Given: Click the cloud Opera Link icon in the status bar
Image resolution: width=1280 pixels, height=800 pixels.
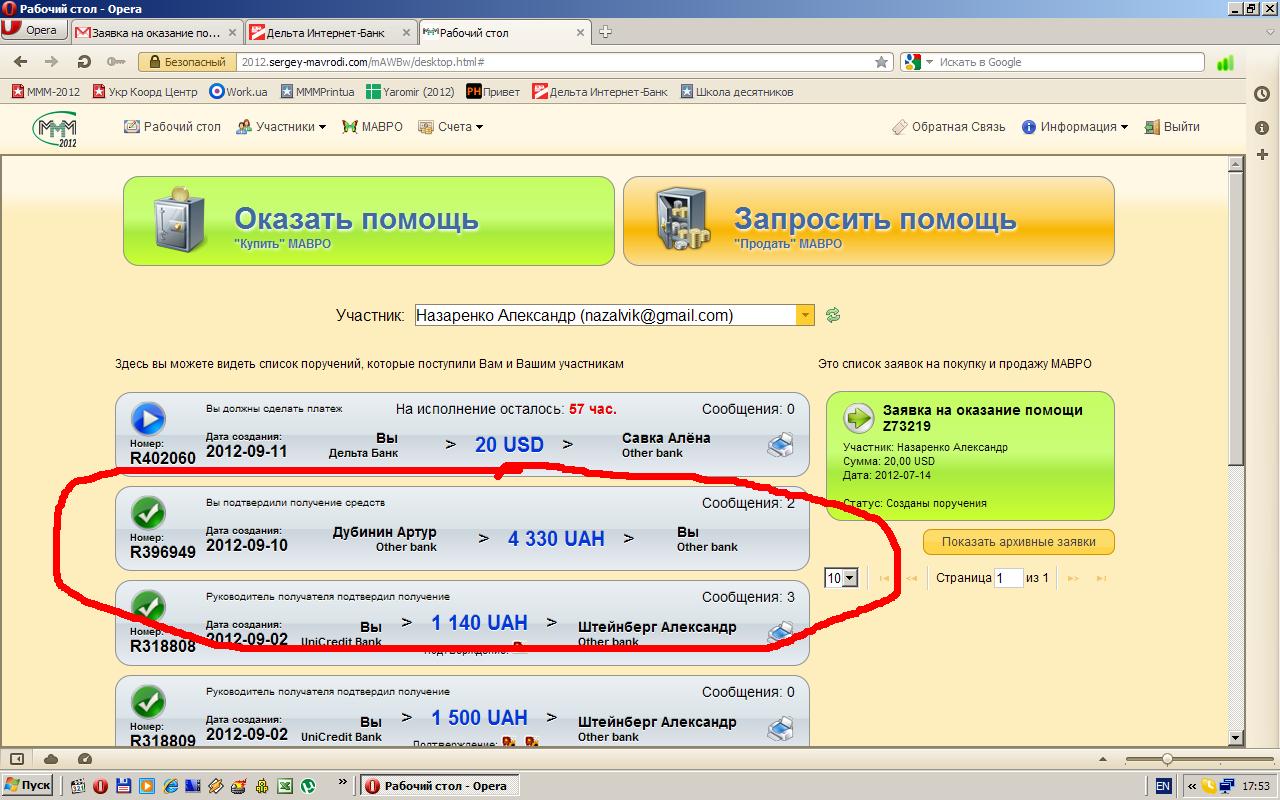Looking at the screenshot, I should [51, 758].
